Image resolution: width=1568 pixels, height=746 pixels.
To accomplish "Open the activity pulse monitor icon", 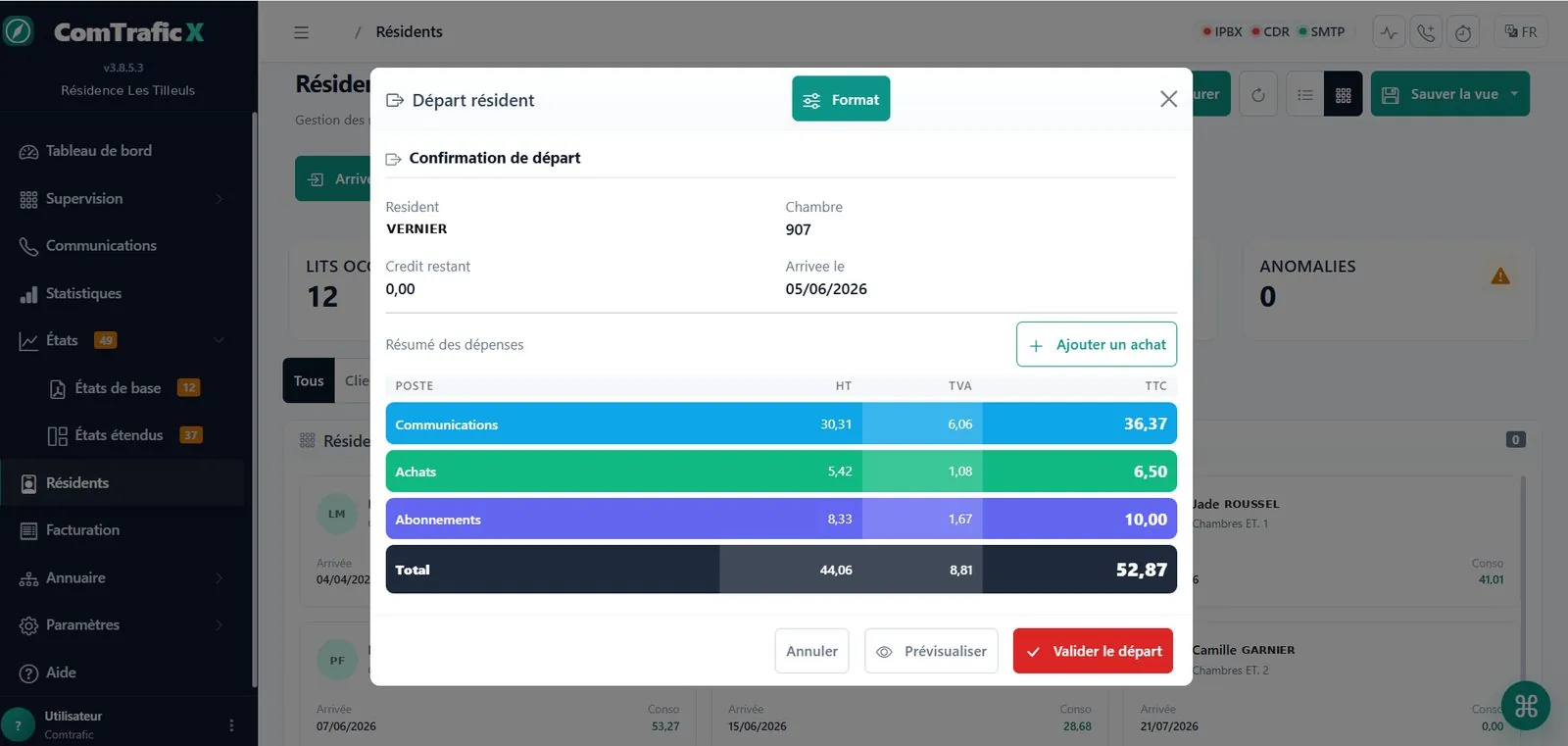I will (x=1389, y=32).
